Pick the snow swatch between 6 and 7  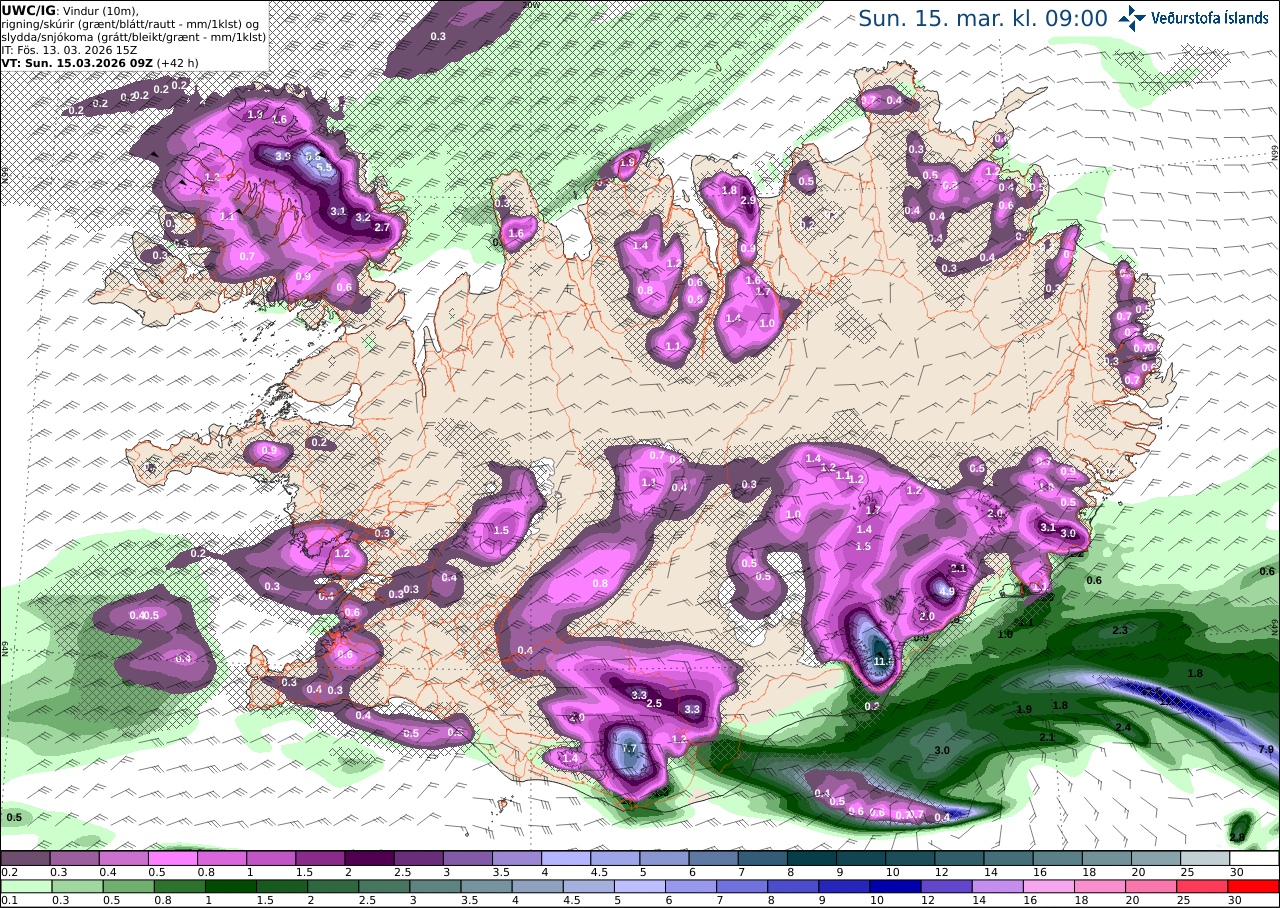(713, 858)
